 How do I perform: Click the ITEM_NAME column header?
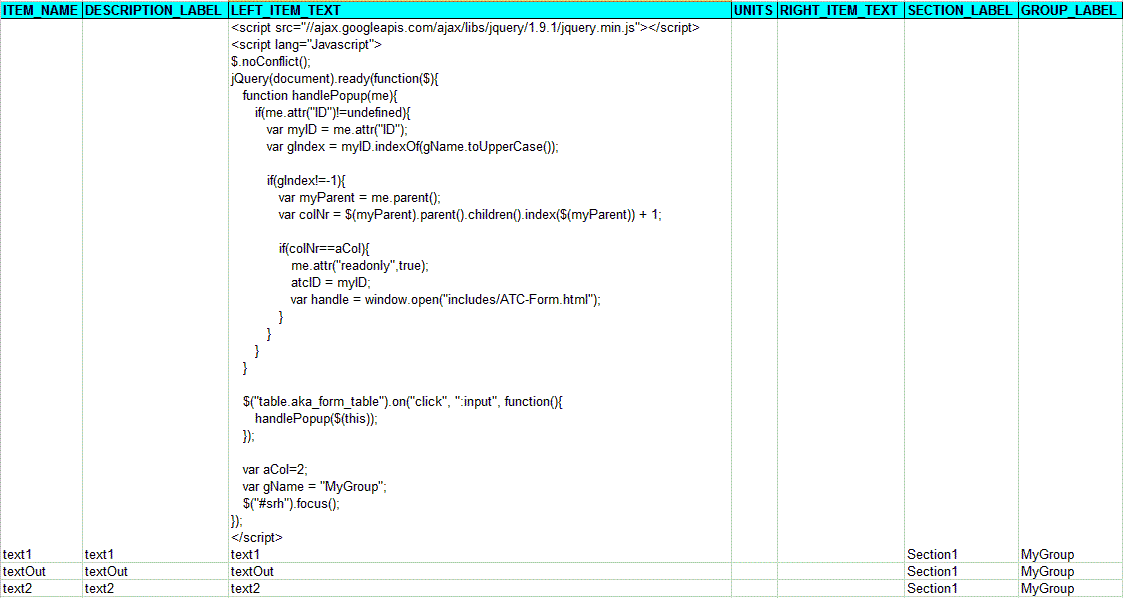click(41, 11)
